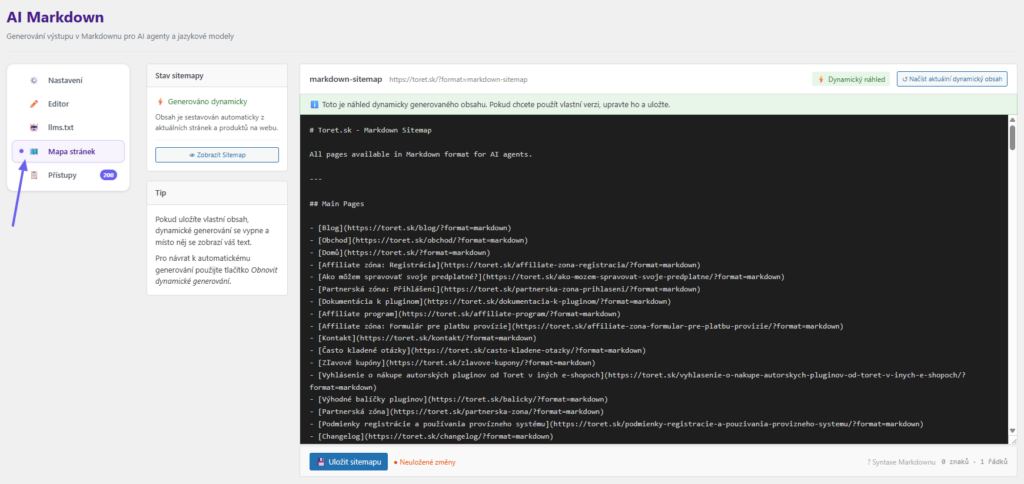Click Načíst aktuální dynamický obsah button
This screenshot has height=484, width=1024.
coord(952,79)
